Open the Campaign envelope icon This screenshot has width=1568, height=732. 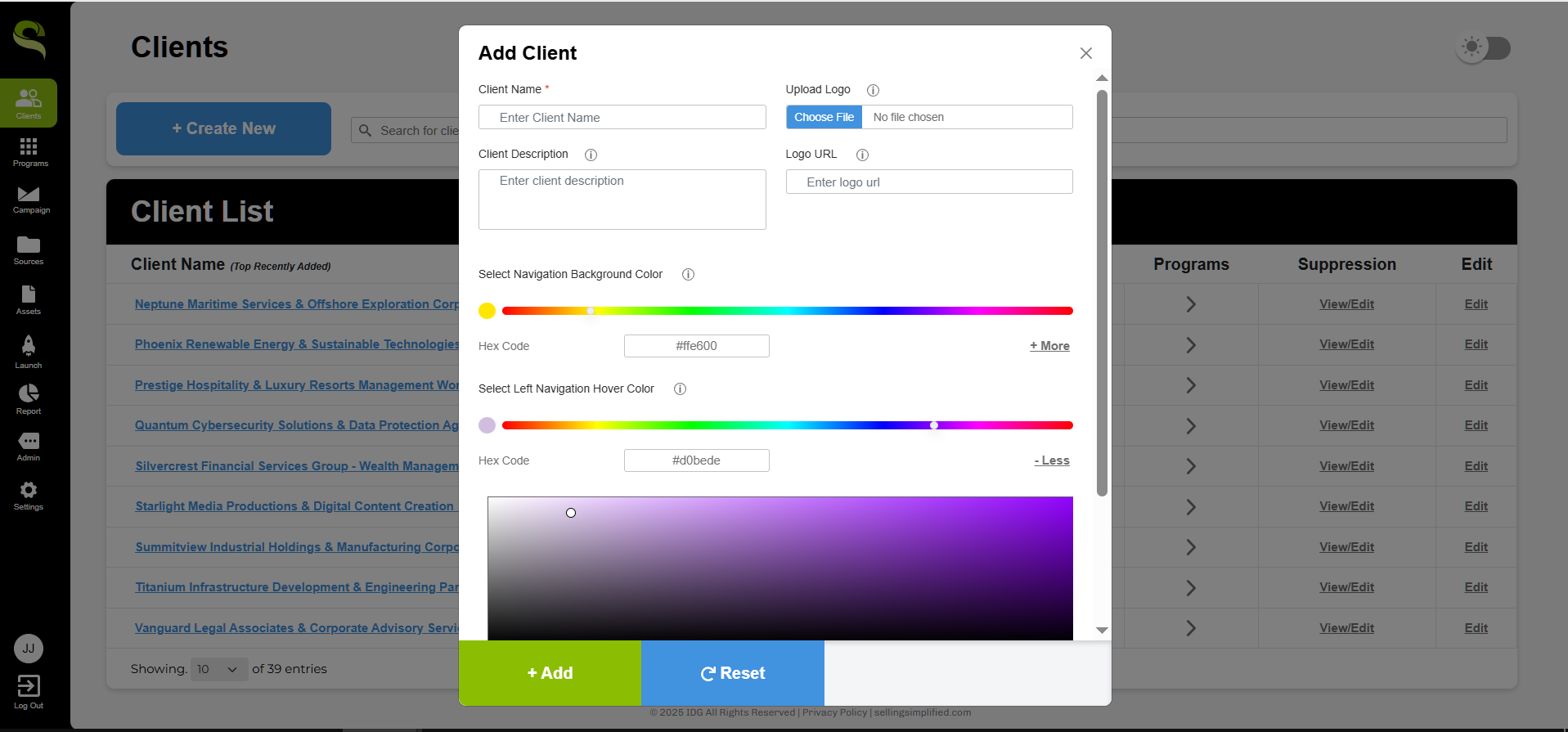pyautogui.click(x=29, y=195)
